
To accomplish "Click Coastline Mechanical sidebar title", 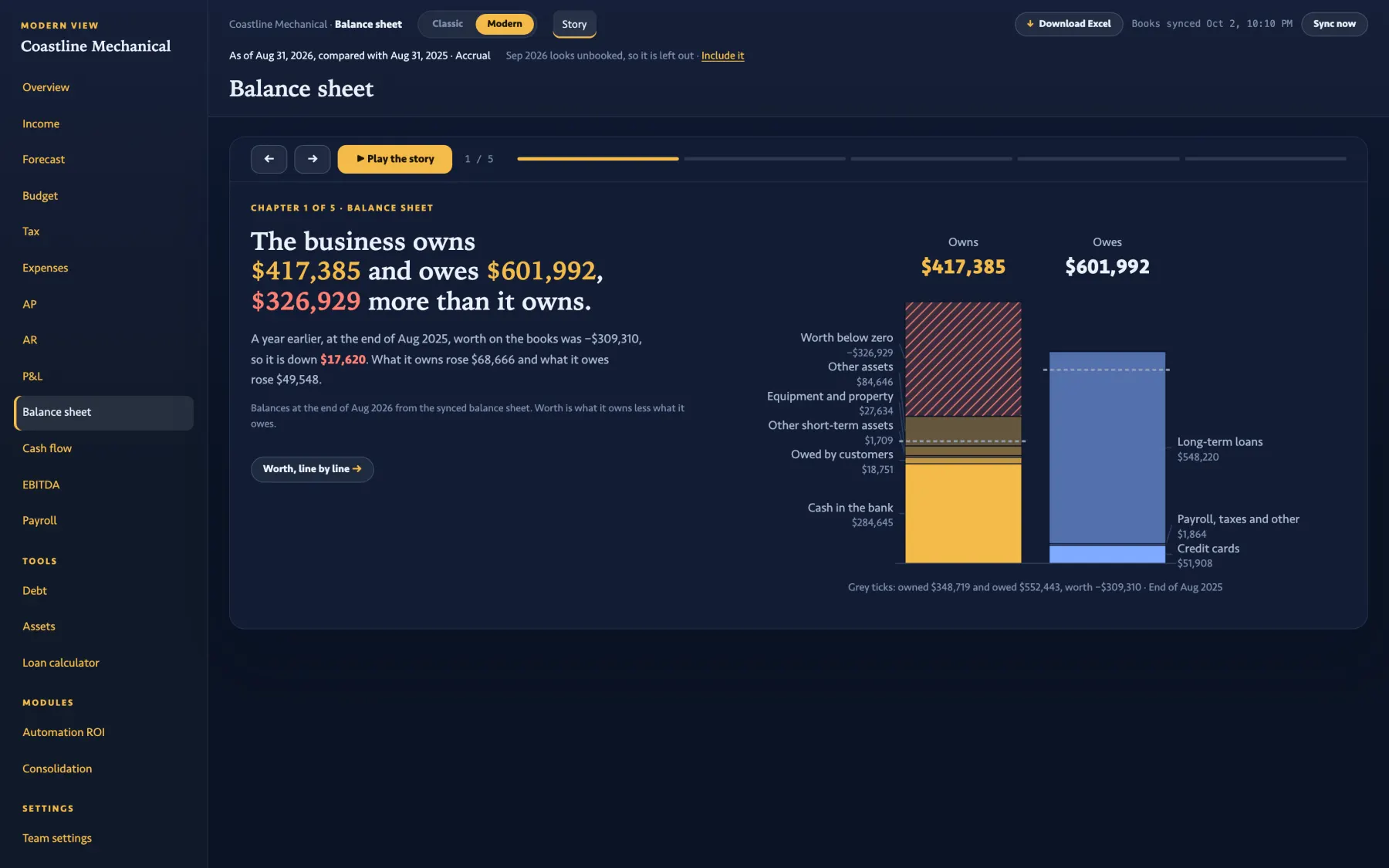I will tap(96, 46).
